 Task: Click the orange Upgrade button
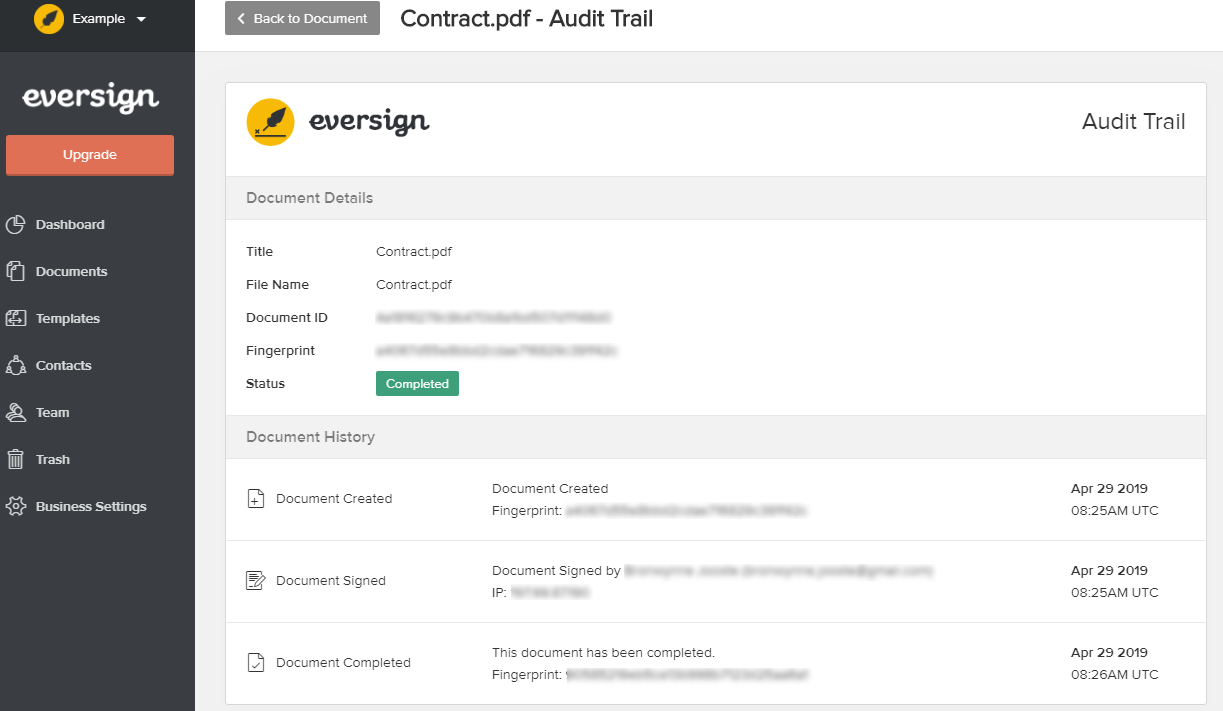tap(90, 155)
